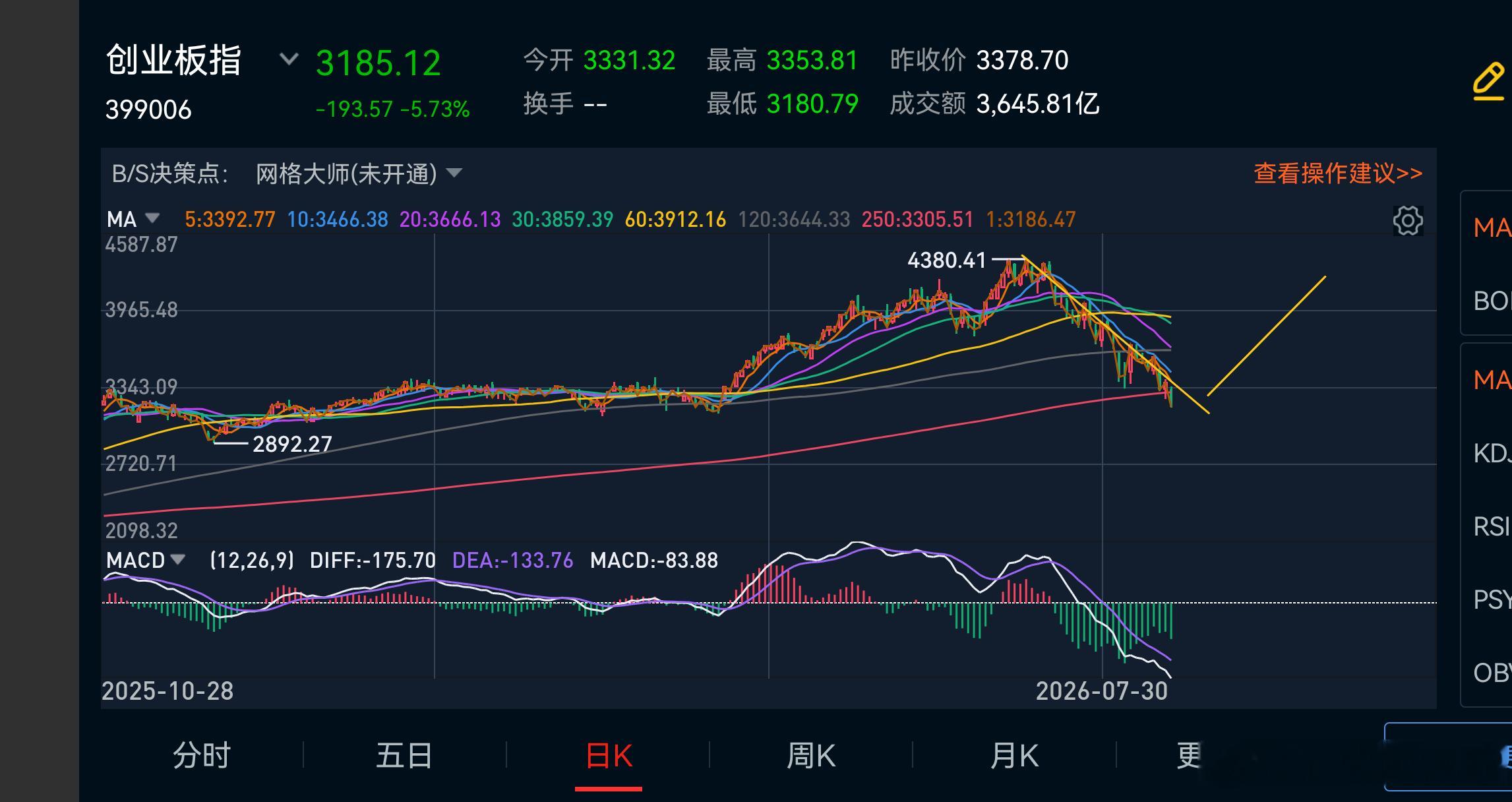The height and width of the screenshot is (802, 1512).
Task: Open the 更多 period tab
Action: [x=1189, y=755]
